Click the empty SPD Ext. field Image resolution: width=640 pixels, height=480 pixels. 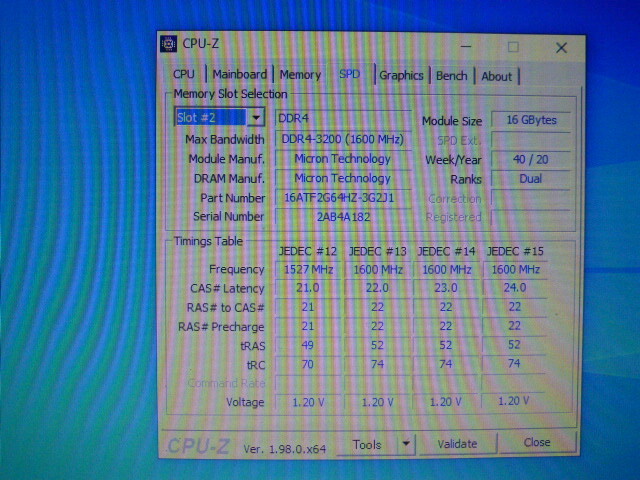[531, 140]
